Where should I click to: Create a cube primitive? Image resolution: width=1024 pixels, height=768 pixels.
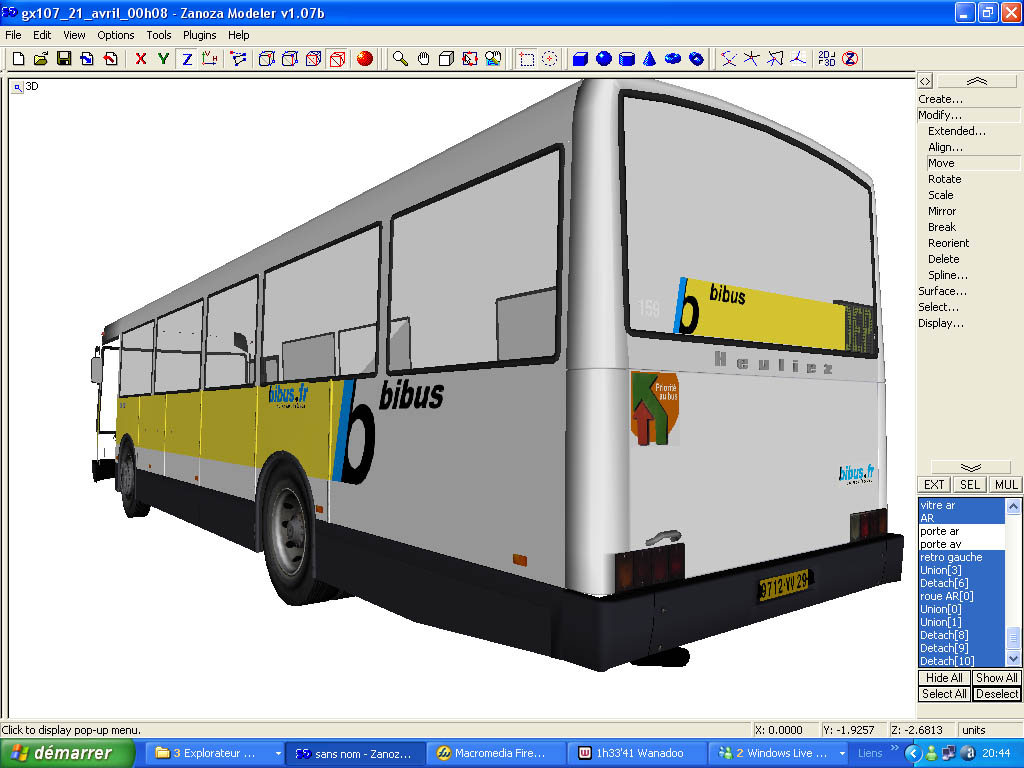click(580, 59)
